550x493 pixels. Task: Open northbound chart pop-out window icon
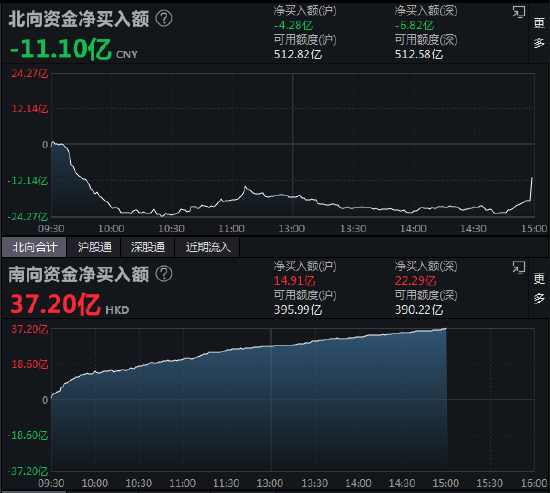[519, 12]
